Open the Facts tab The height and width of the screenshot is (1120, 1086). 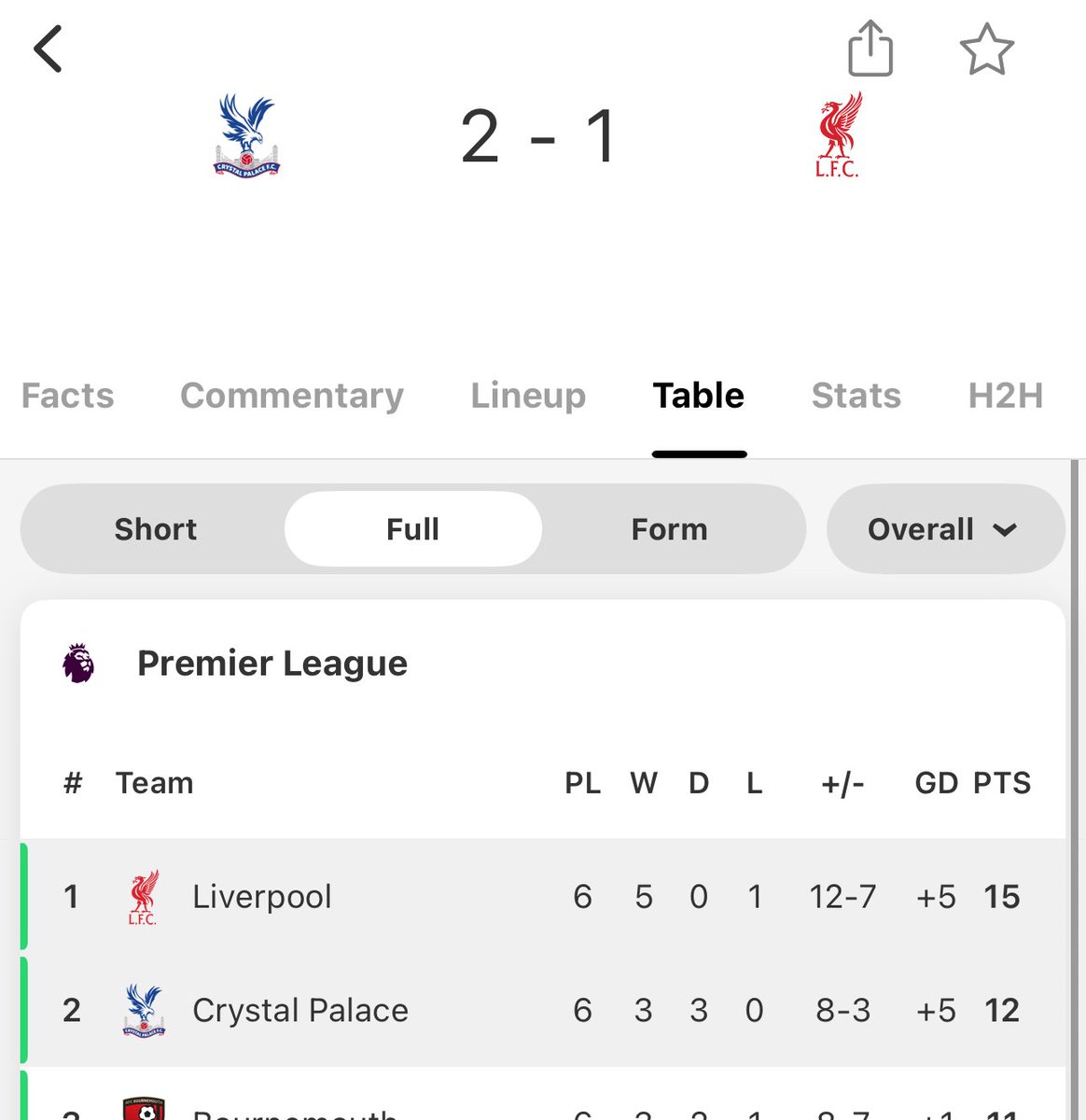[x=67, y=396]
